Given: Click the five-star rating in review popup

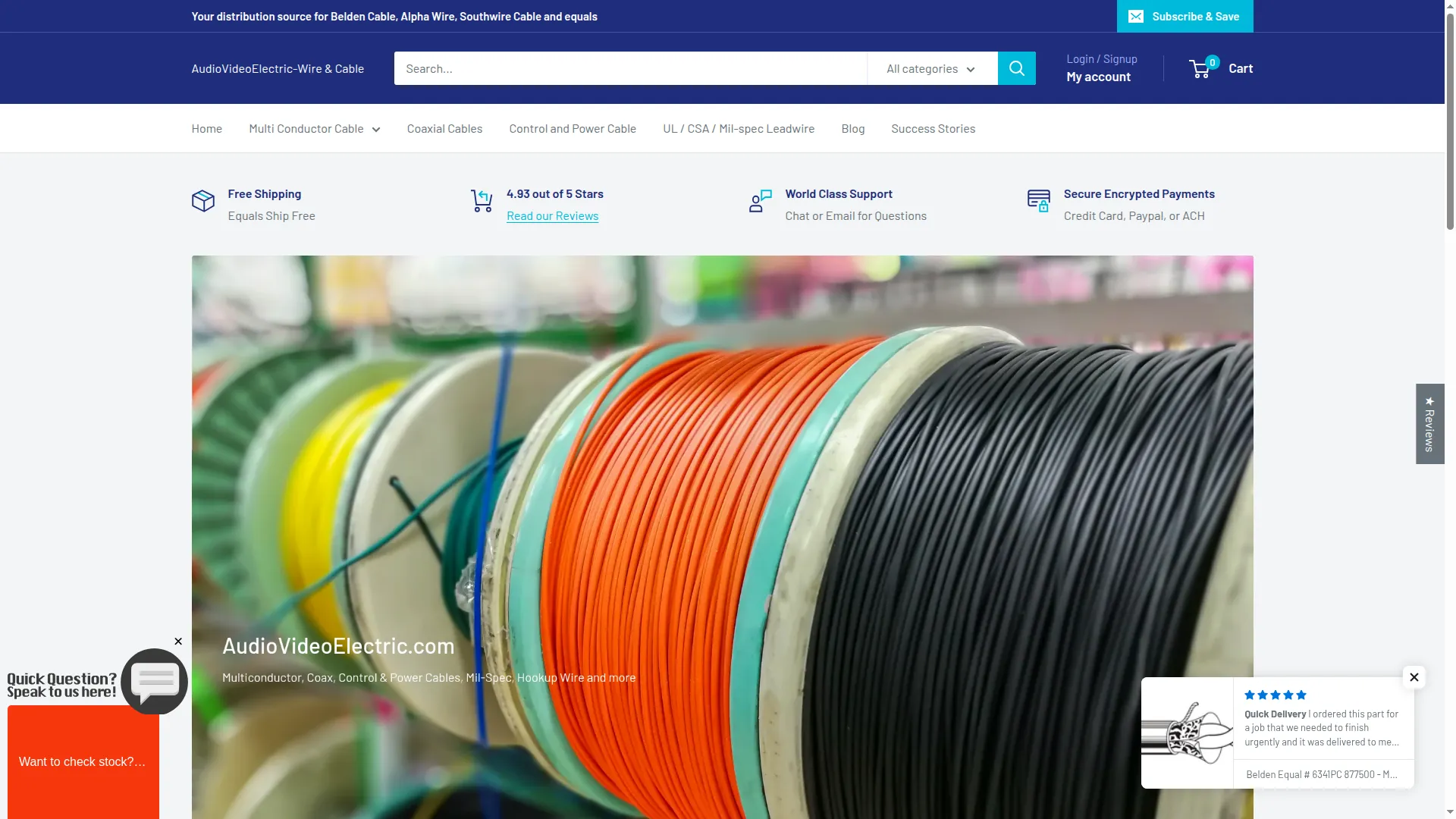Looking at the screenshot, I should pos(1276,695).
